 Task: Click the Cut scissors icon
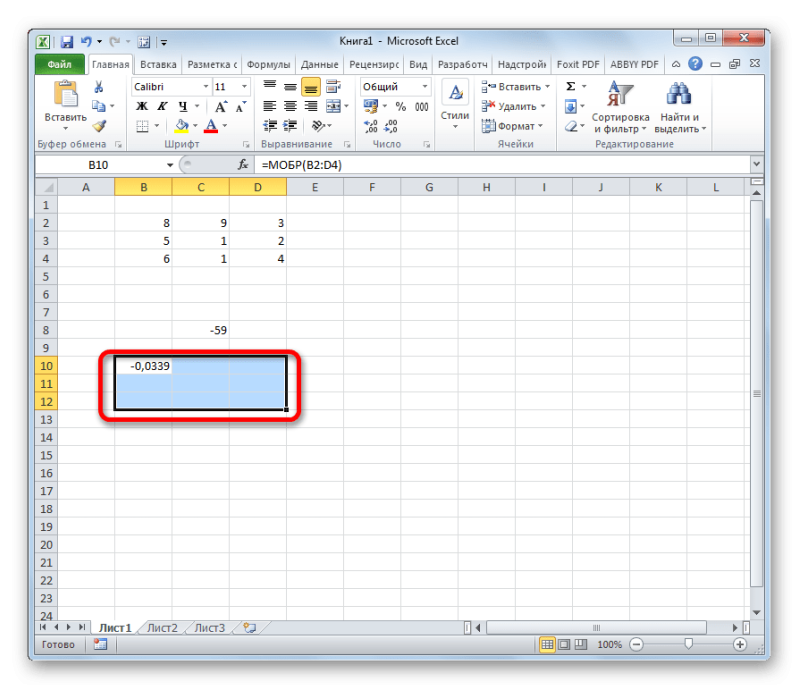click(x=98, y=87)
